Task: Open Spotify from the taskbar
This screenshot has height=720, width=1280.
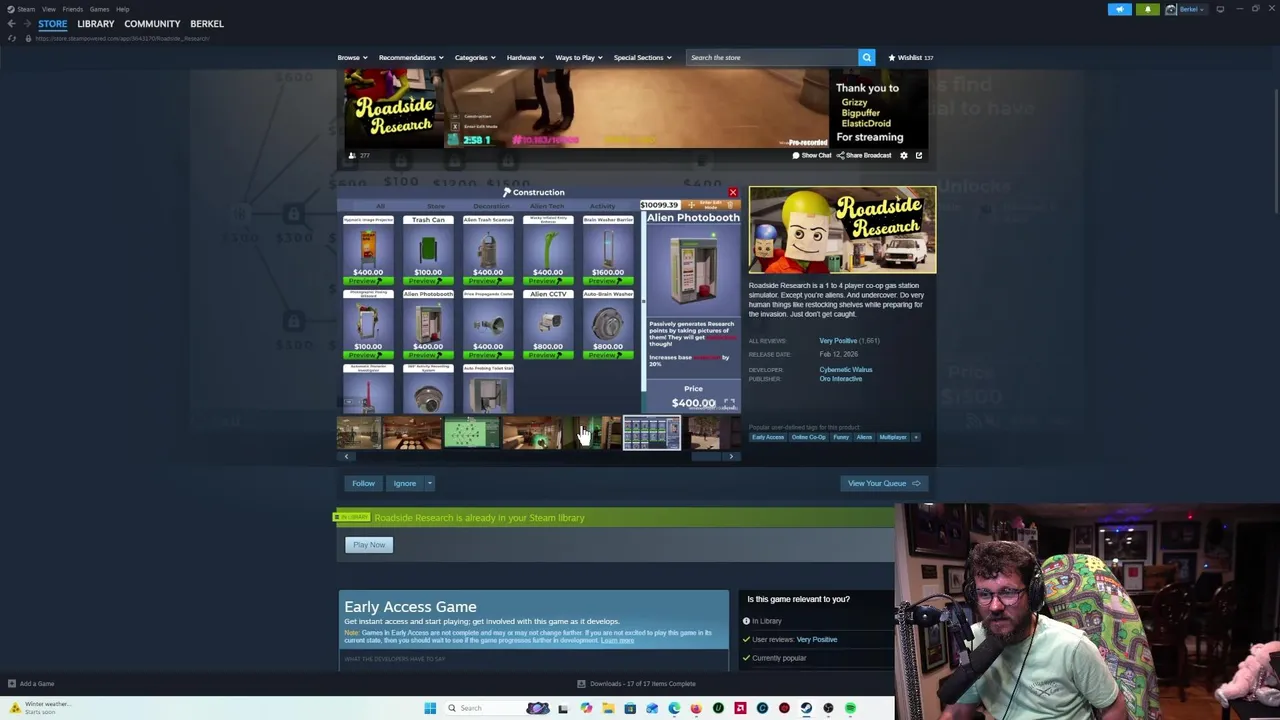Action: [850, 708]
